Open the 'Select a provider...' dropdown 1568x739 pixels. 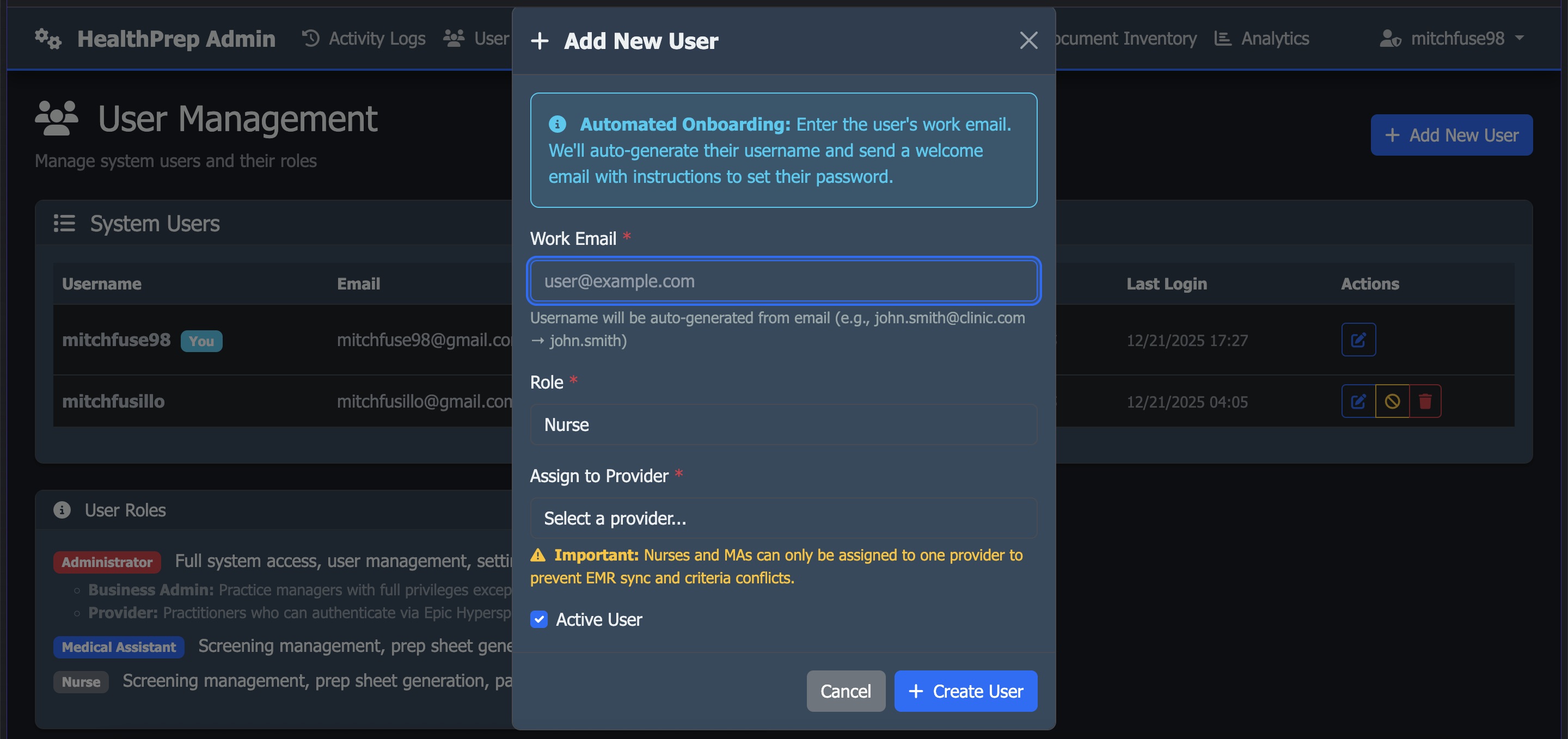[x=783, y=518]
